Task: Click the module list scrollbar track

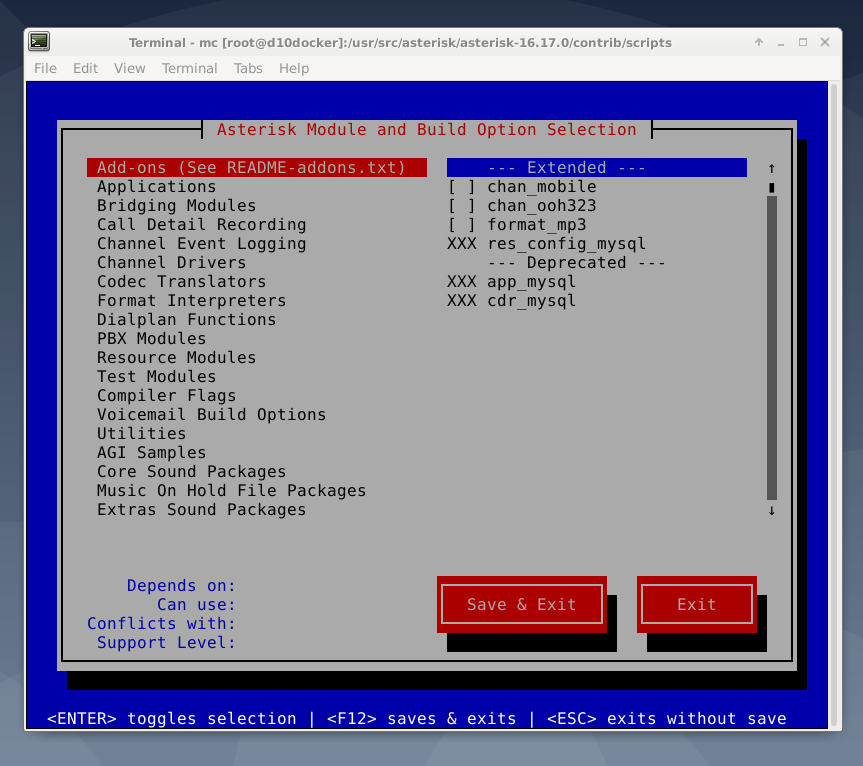Action: (x=772, y=348)
